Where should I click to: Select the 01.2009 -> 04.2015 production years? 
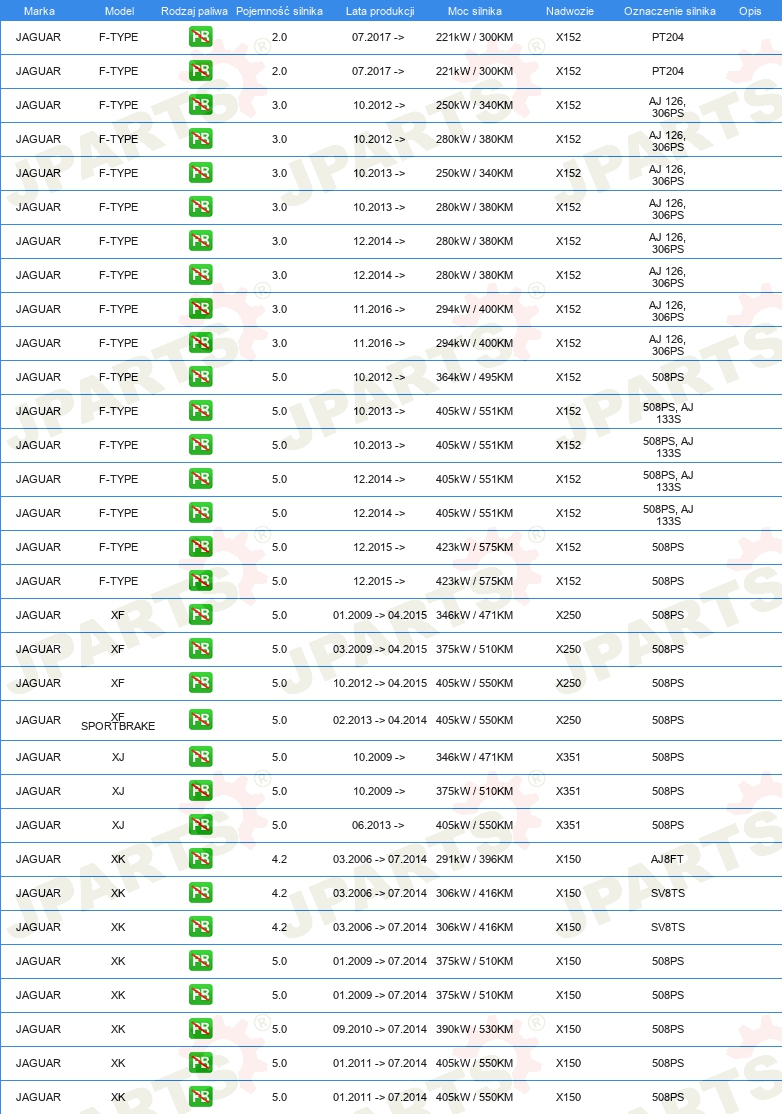pyautogui.click(x=380, y=615)
